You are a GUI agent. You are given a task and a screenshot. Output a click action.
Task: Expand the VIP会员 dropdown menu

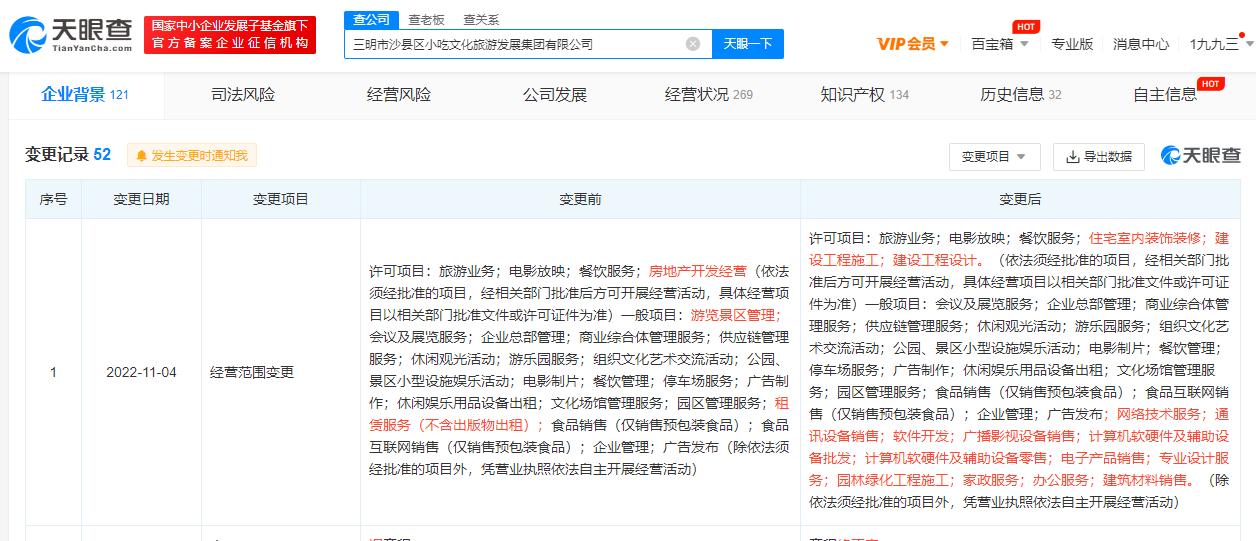(913, 44)
